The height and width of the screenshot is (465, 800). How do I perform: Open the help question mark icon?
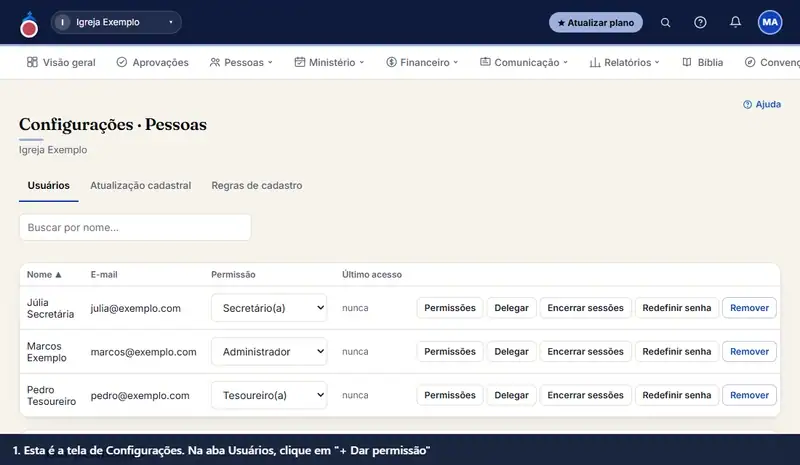700,22
